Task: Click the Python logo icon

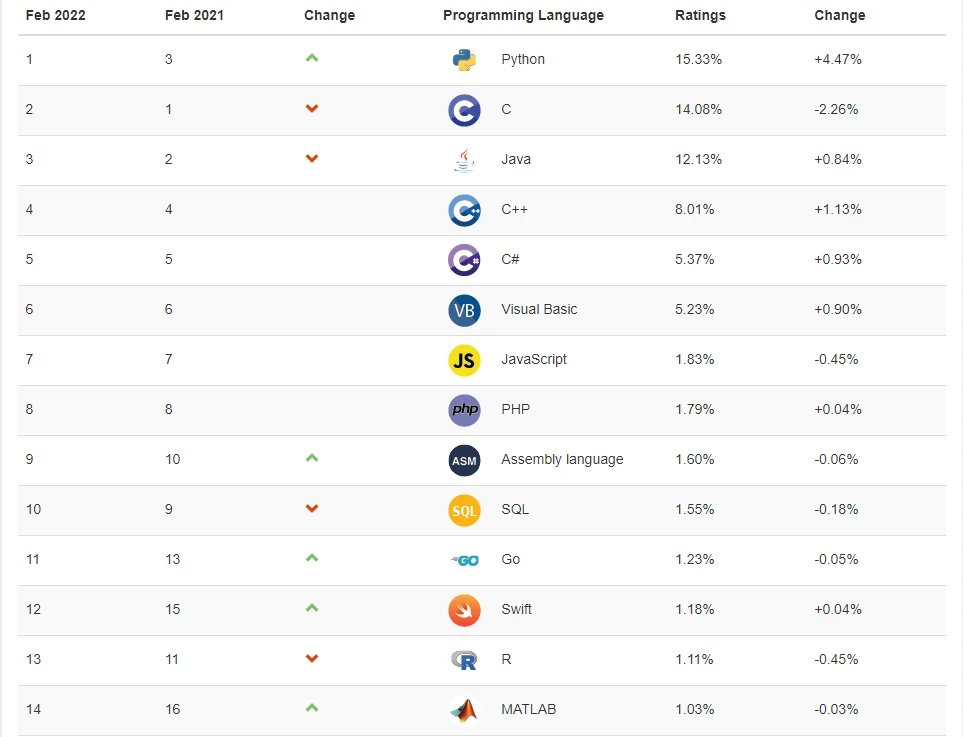Action: click(x=464, y=60)
